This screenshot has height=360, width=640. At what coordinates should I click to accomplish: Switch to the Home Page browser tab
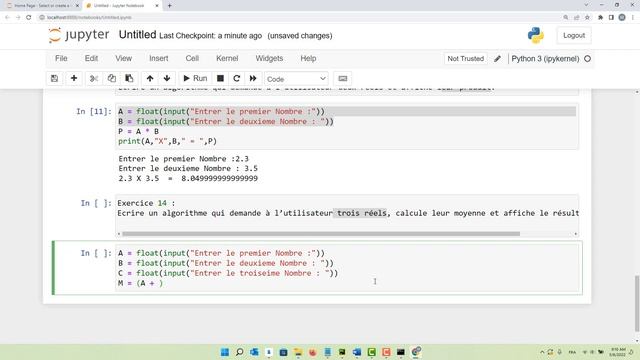pyautogui.click(x=41, y=6)
